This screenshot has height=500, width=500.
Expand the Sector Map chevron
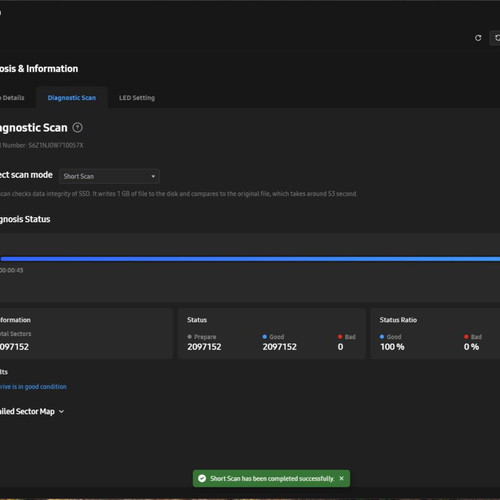point(61,412)
